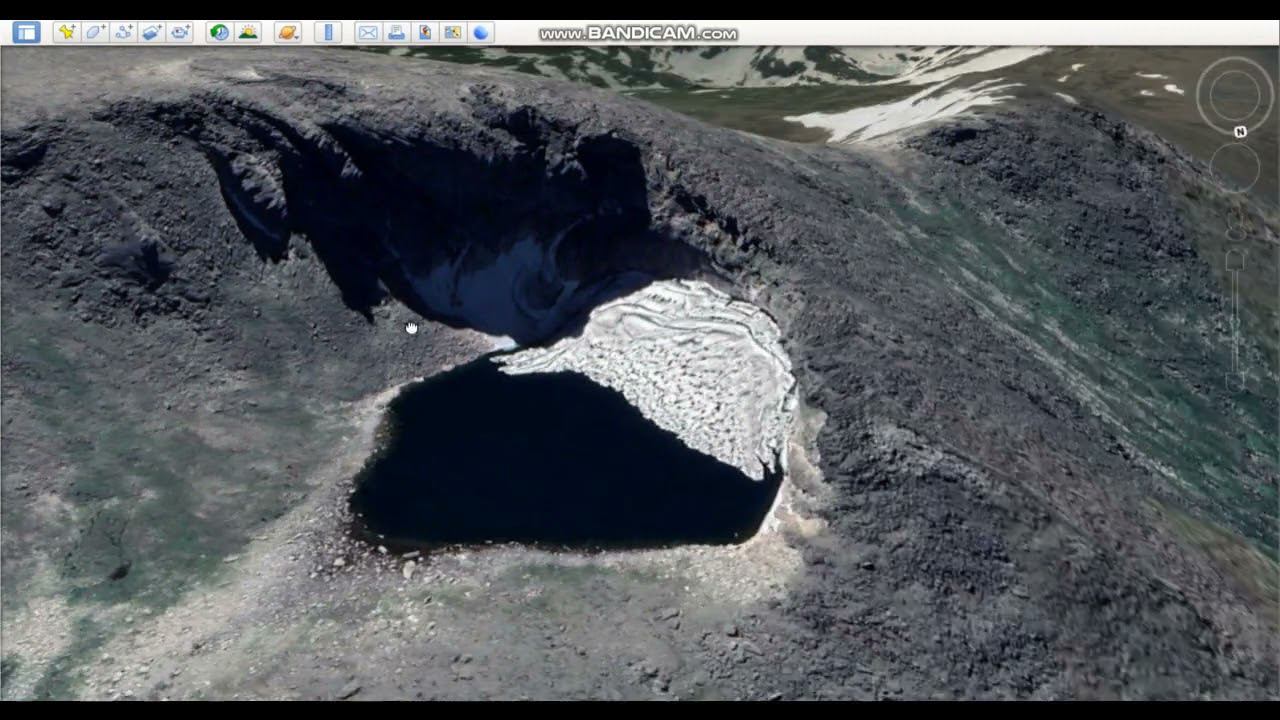This screenshot has height=720, width=1280.
Task: Click the Look joystick ring
Action: pyautogui.click(x=1235, y=96)
